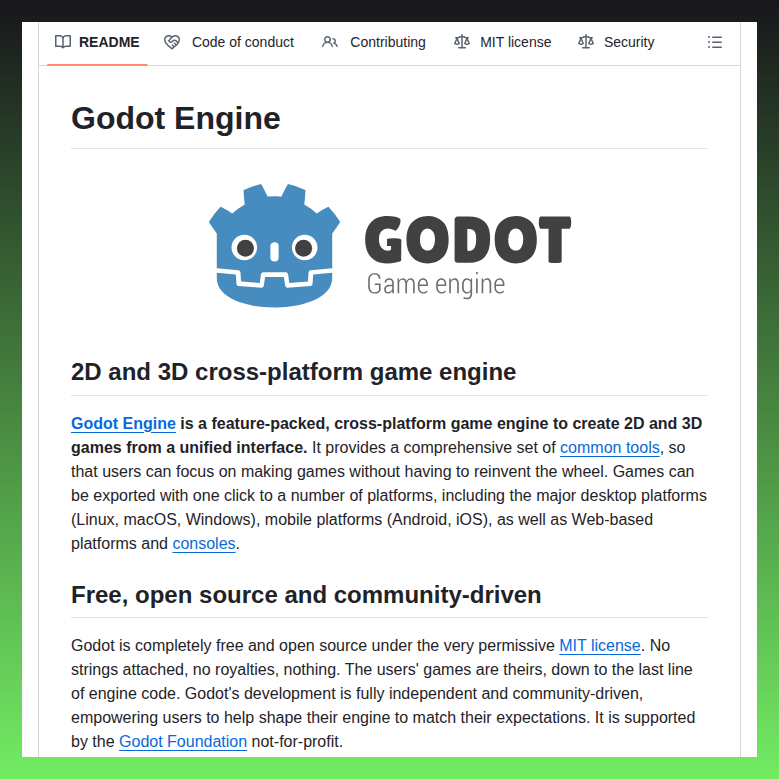Follow the Godot Engine link

tap(123, 423)
